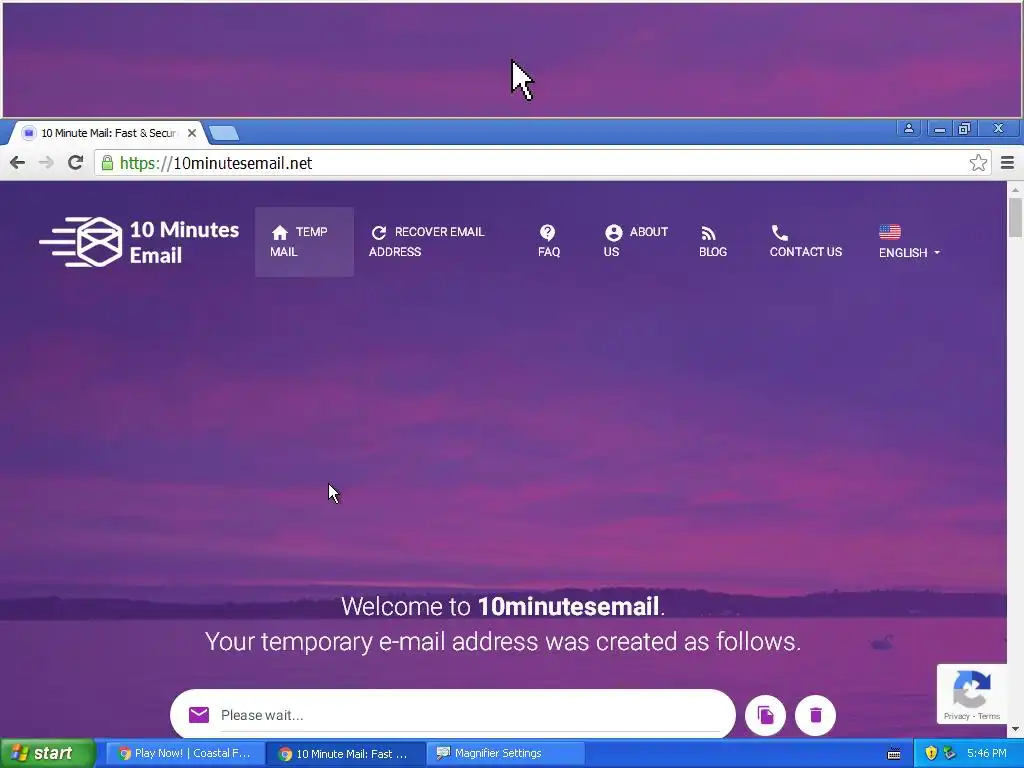Viewport: 1024px width, 768px height.
Task: Click the reCAPTCHA badge icon
Action: 972,690
